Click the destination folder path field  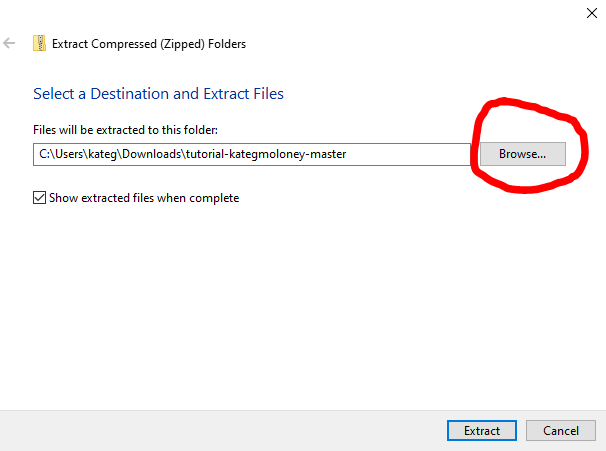click(x=252, y=154)
